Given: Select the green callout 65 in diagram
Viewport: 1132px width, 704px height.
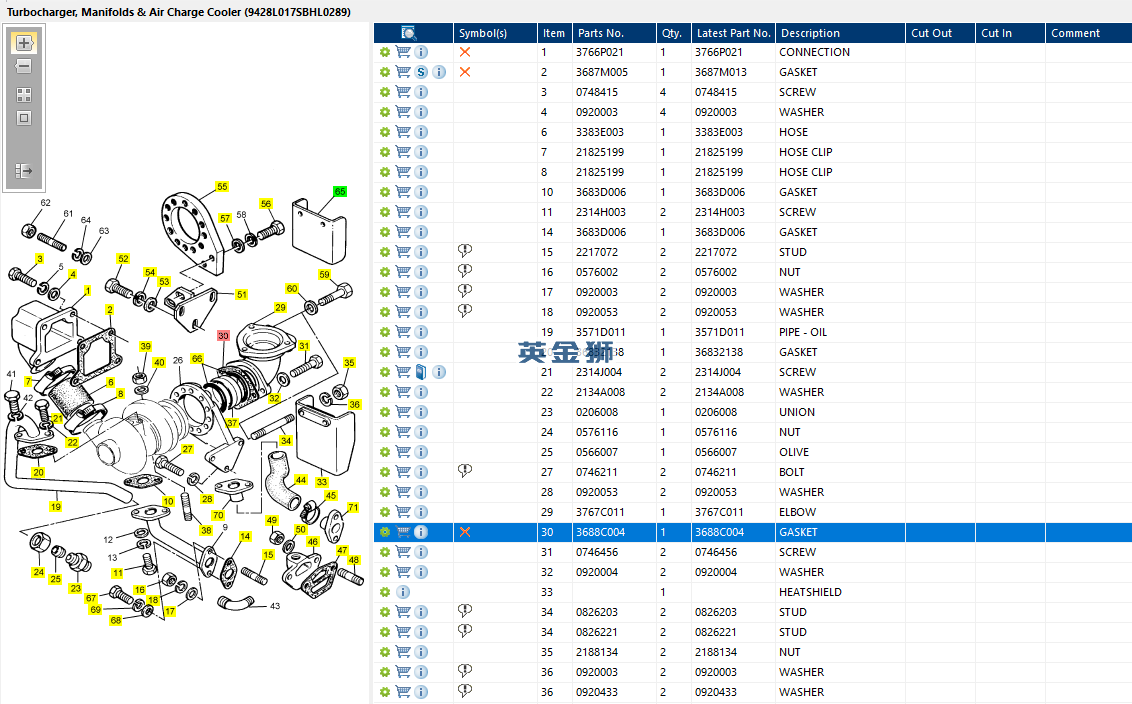Looking at the screenshot, I should point(340,191).
